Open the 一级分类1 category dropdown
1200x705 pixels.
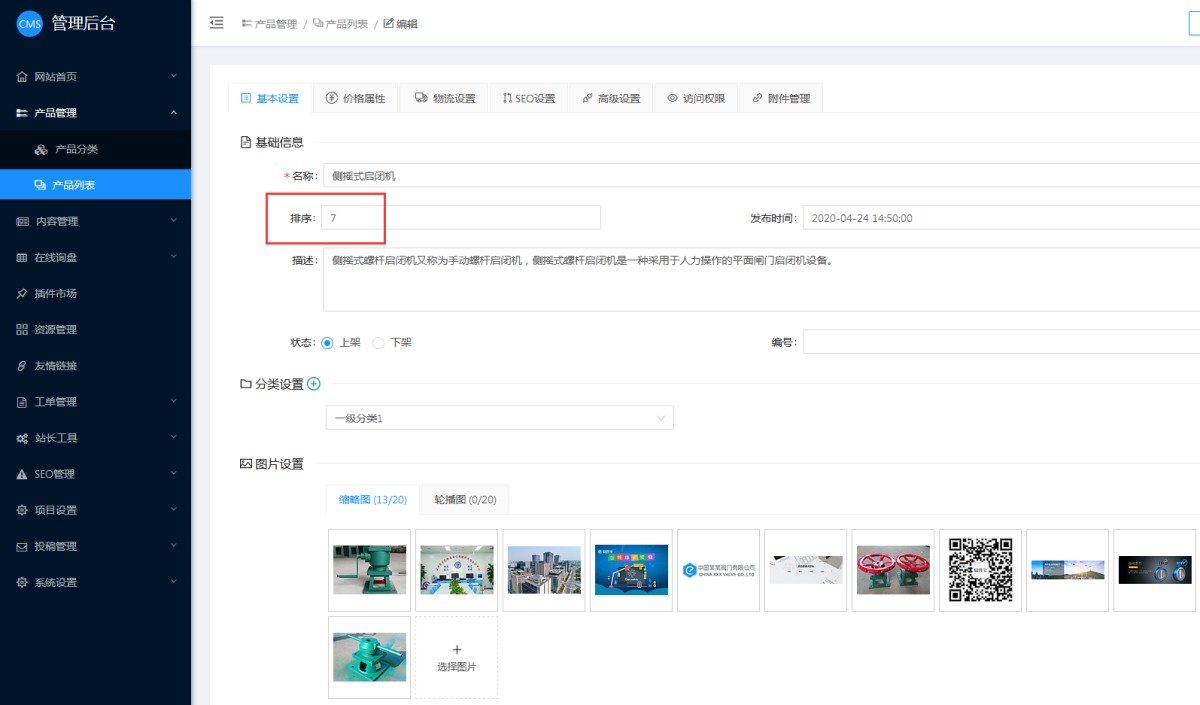tap(499, 418)
